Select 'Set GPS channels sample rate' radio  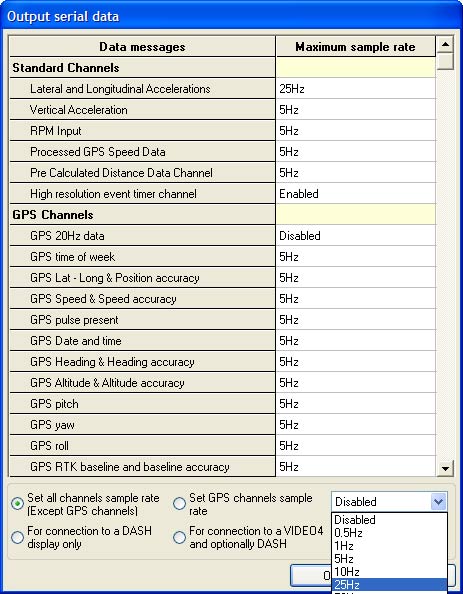(x=179, y=504)
